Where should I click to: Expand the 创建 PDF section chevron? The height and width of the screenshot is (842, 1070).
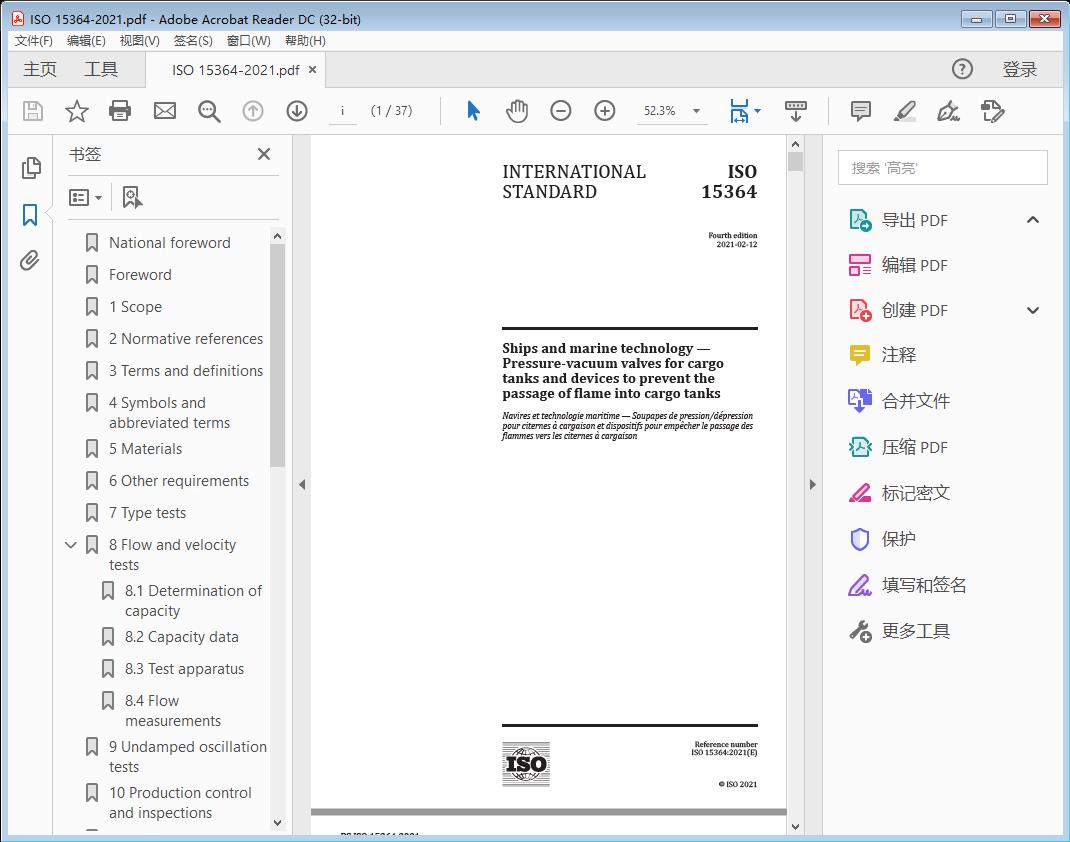pyautogui.click(x=1033, y=311)
